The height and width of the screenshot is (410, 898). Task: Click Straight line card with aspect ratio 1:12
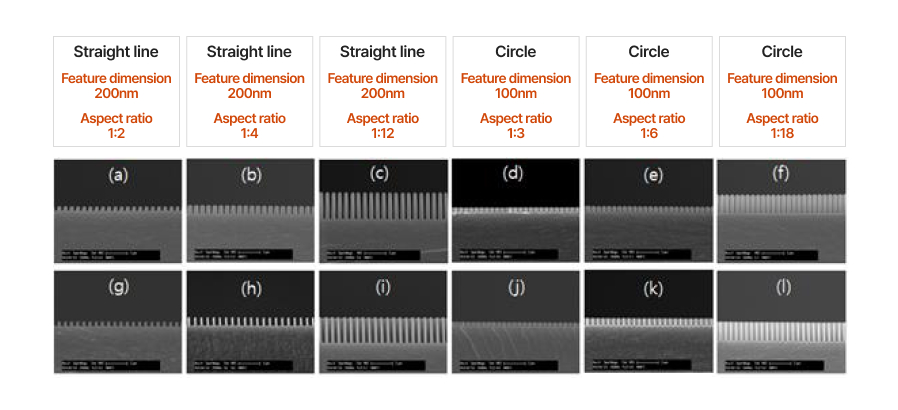(x=383, y=92)
